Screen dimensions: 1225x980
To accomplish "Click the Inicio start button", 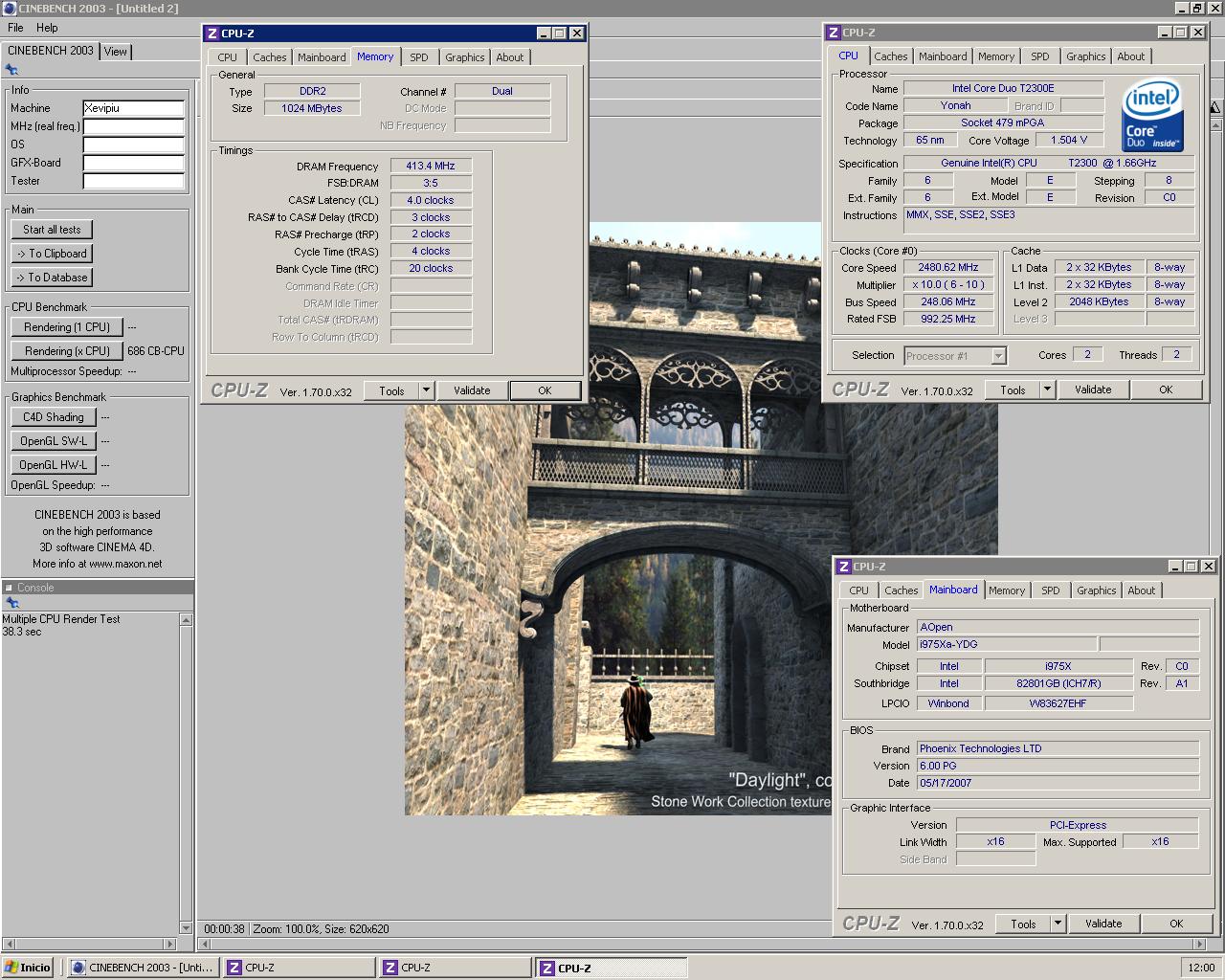I will 29,968.
